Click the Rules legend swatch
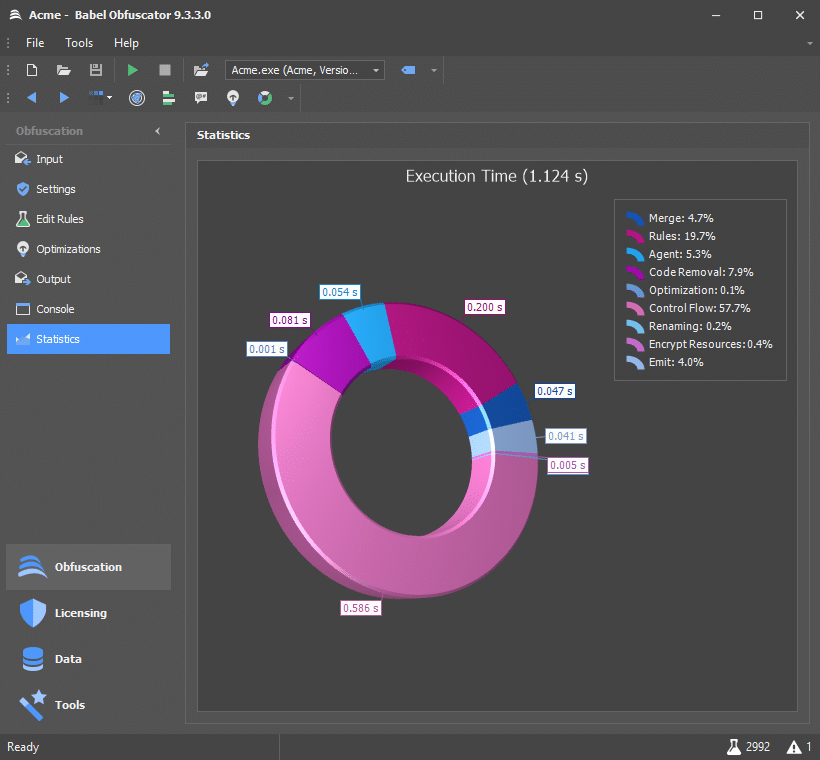The width and height of the screenshot is (820, 760). [x=635, y=236]
